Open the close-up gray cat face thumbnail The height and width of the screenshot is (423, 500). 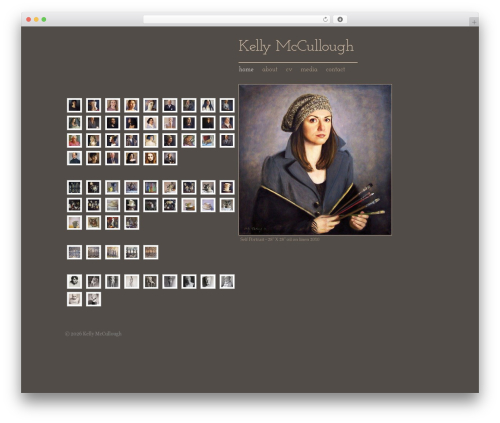pos(227,205)
